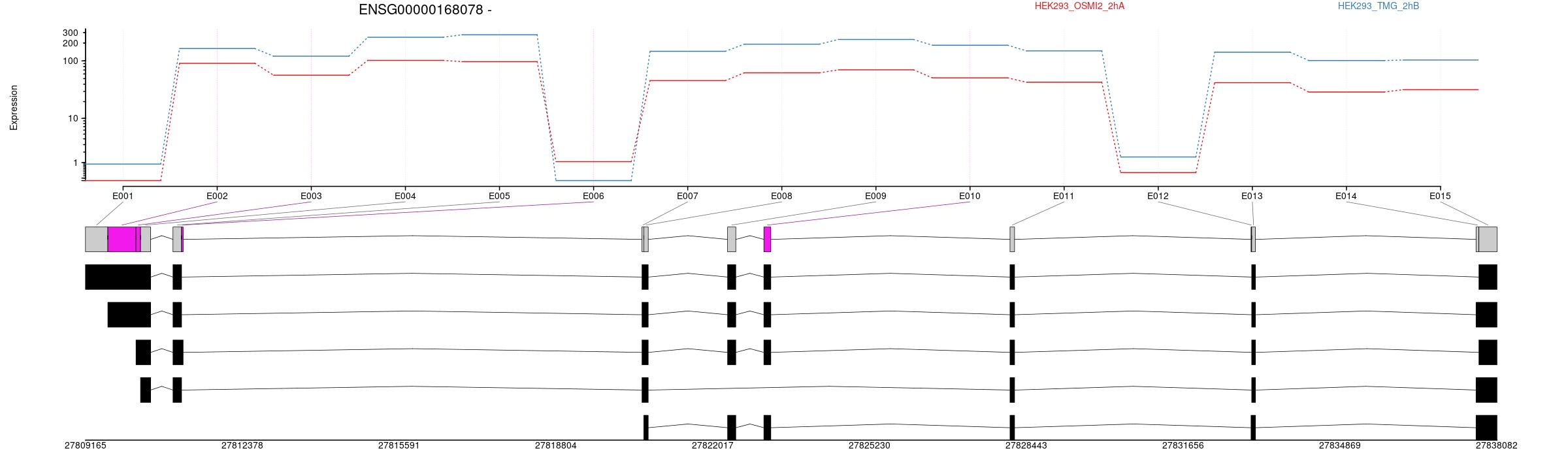
Task: Click exon label E014
Action: point(1346,196)
